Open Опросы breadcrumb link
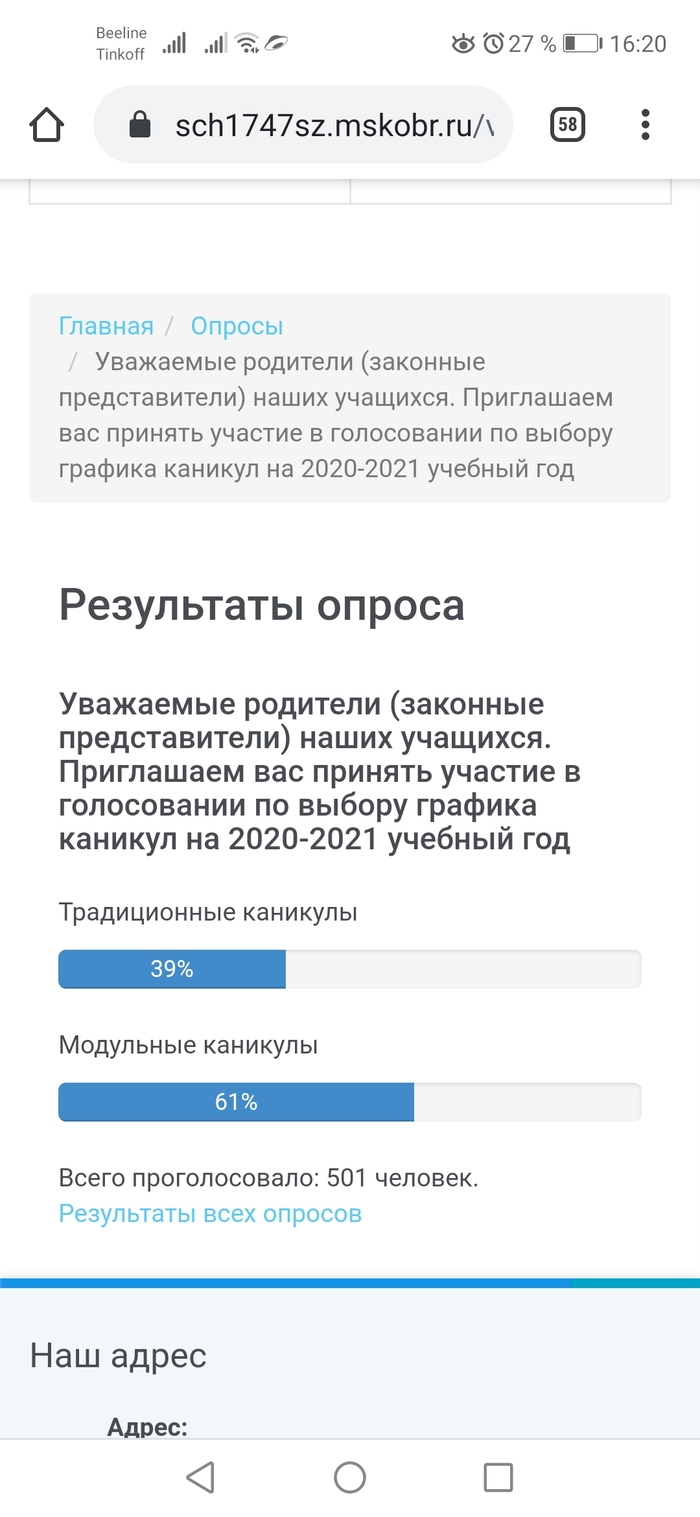The height and width of the screenshot is (1517, 700). [237, 326]
